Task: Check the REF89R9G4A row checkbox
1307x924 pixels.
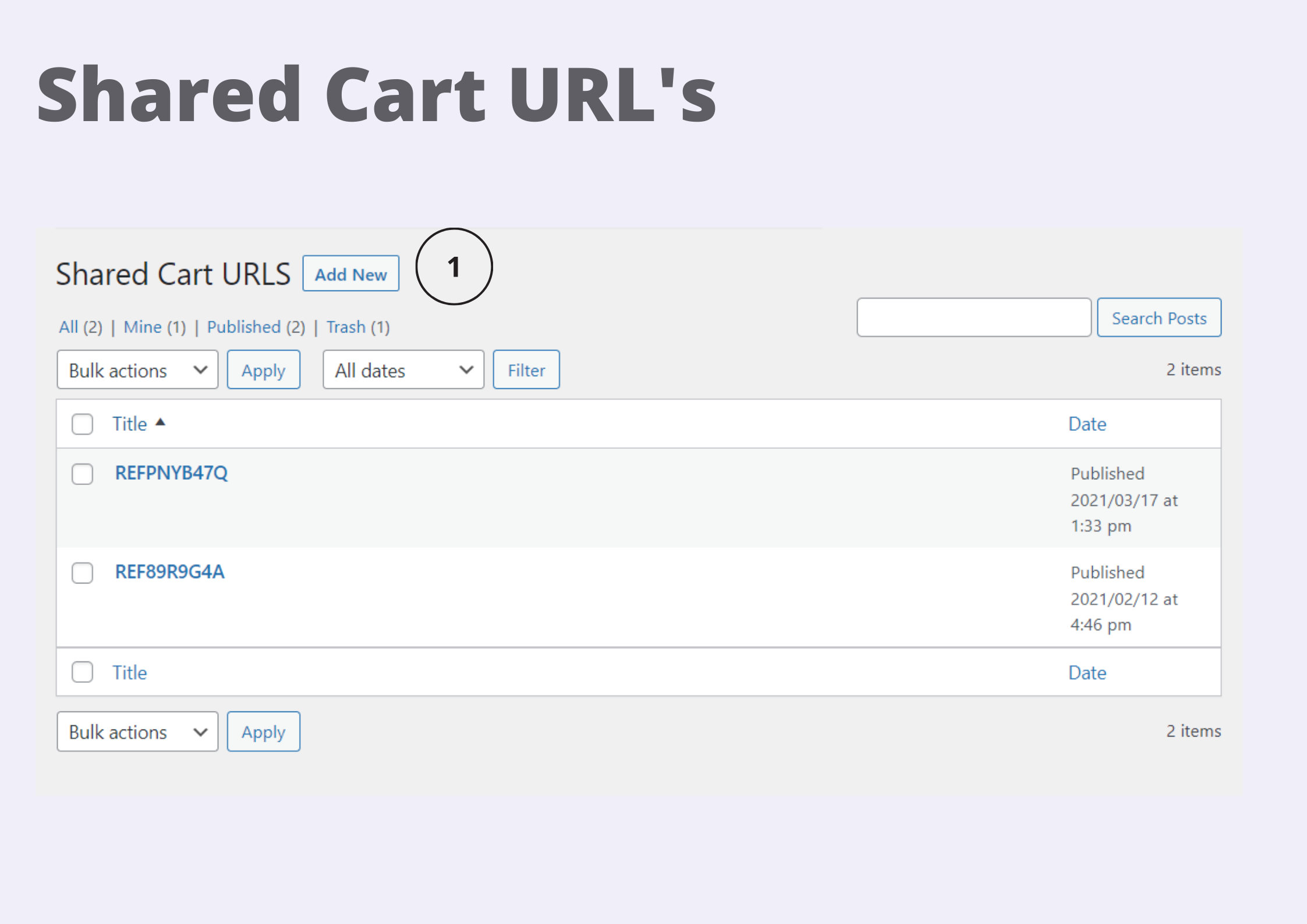Action: click(82, 573)
